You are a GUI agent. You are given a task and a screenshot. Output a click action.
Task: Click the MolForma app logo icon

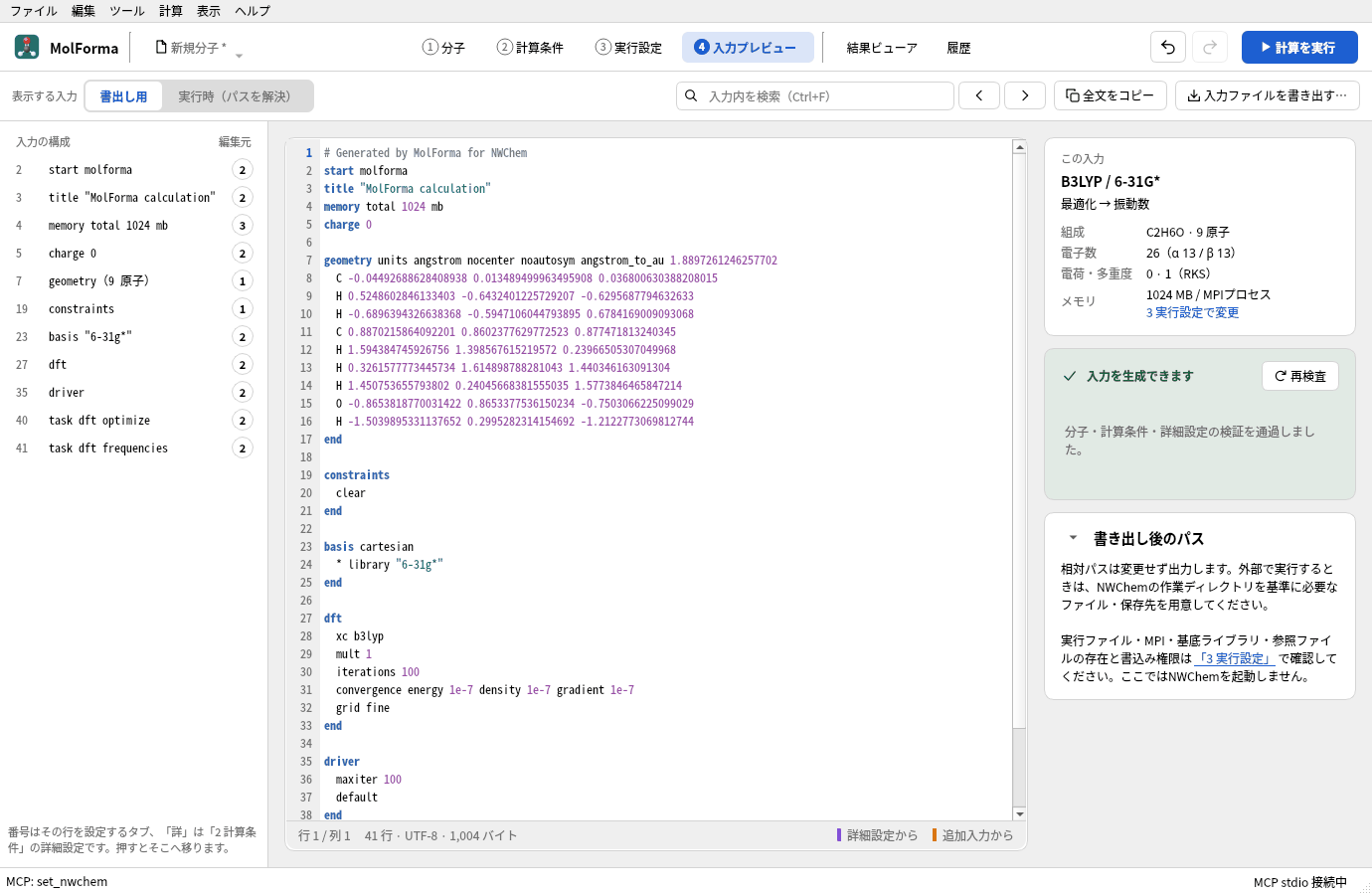(x=27, y=47)
